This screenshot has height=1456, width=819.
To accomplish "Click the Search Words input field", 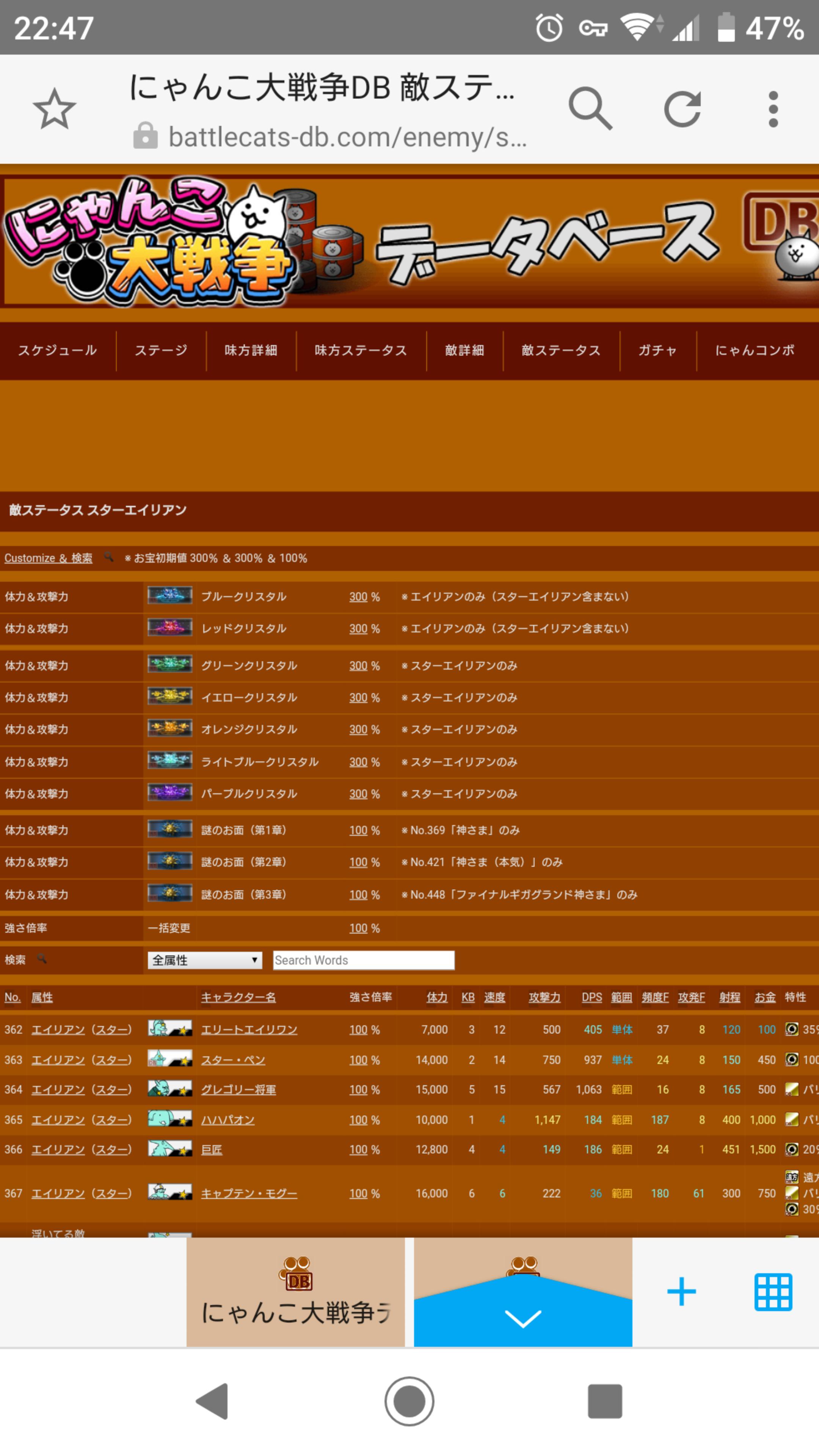I will coord(364,960).
